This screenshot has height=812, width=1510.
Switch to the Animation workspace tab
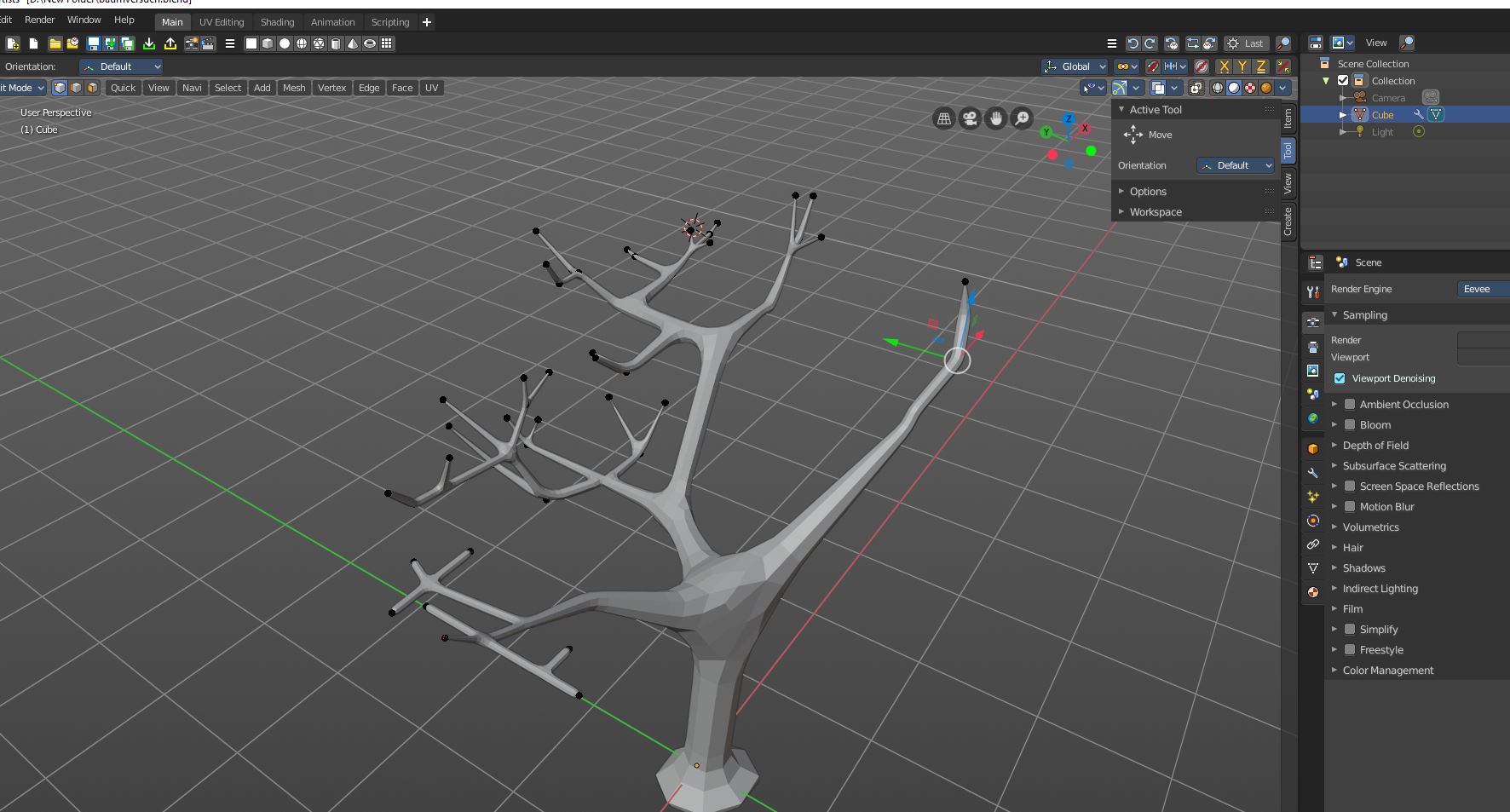tap(333, 22)
